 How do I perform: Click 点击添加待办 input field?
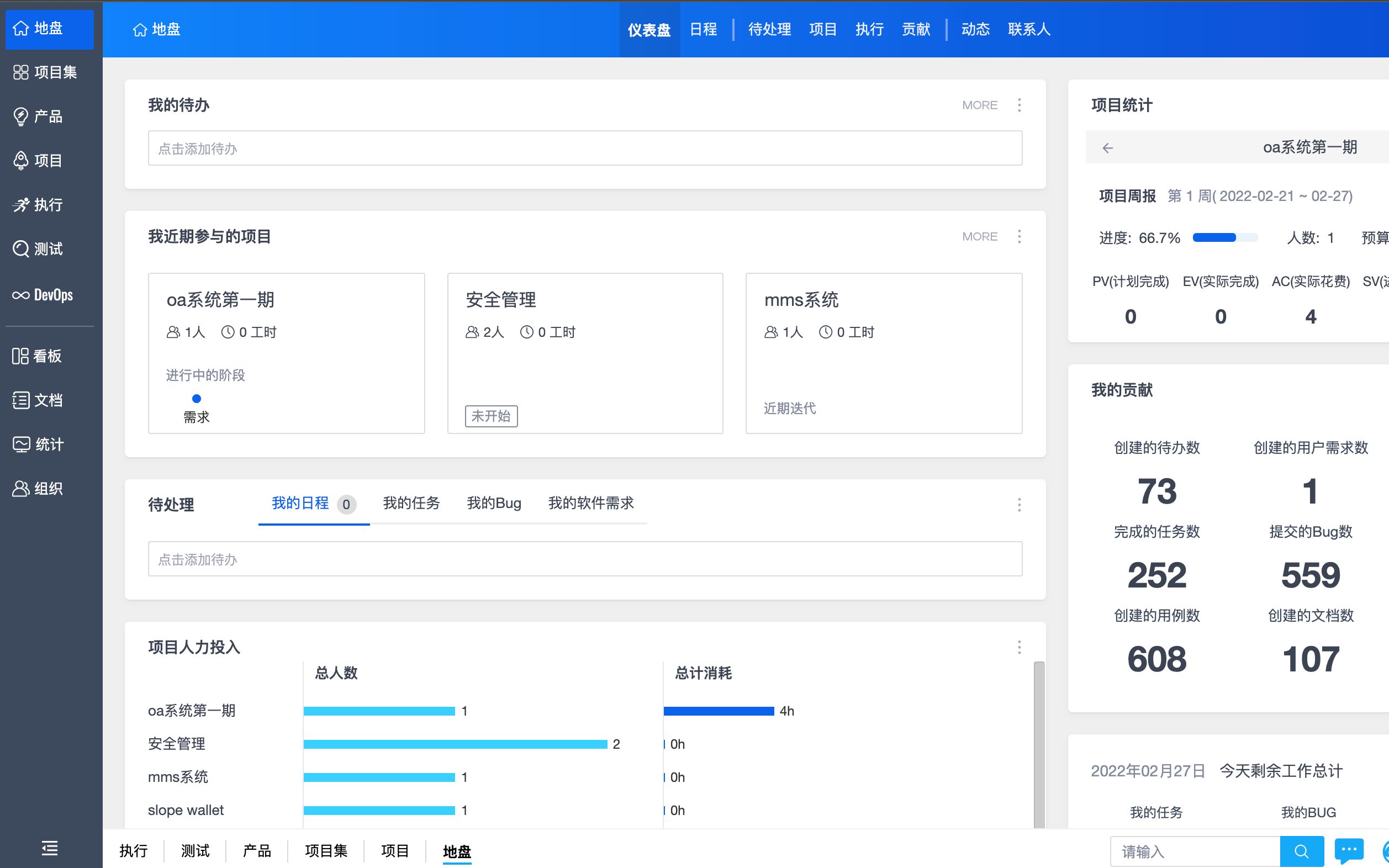[585, 148]
